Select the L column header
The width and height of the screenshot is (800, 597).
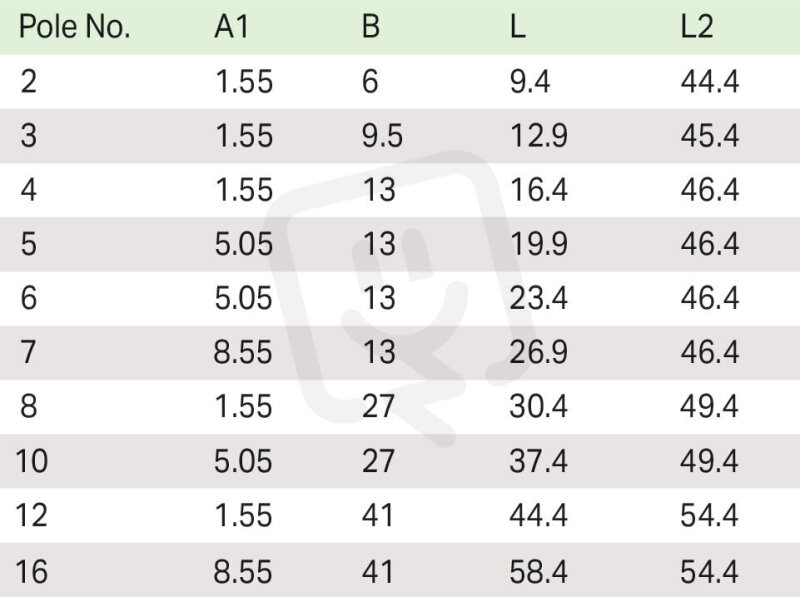coord(517,26)
